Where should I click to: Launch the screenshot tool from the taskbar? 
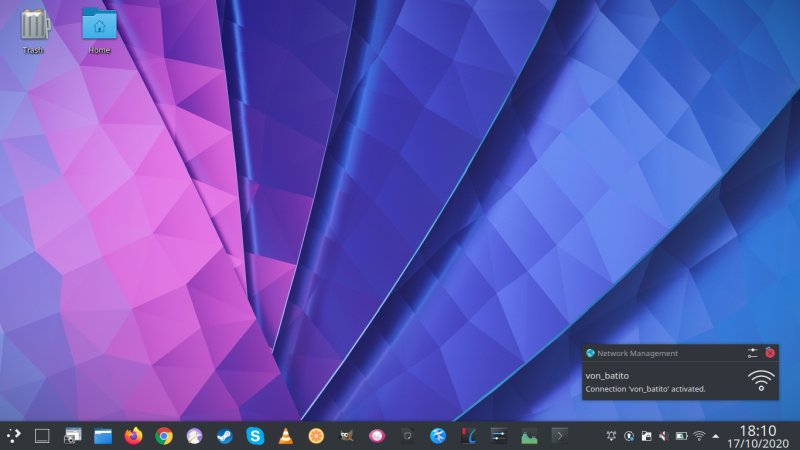(72, 436)
